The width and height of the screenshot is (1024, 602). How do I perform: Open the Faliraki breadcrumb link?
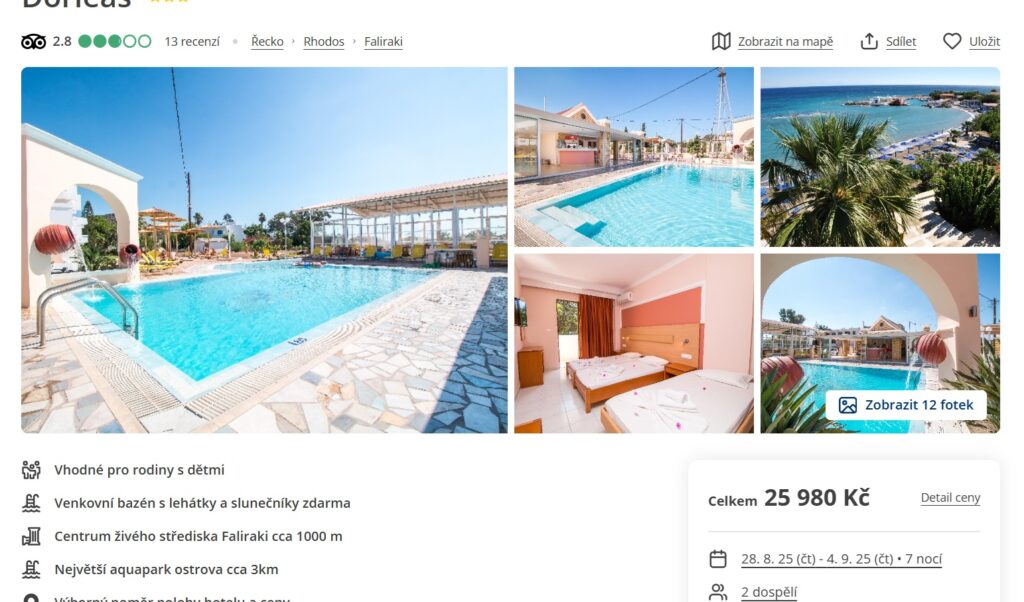click(x=383, y=42)
